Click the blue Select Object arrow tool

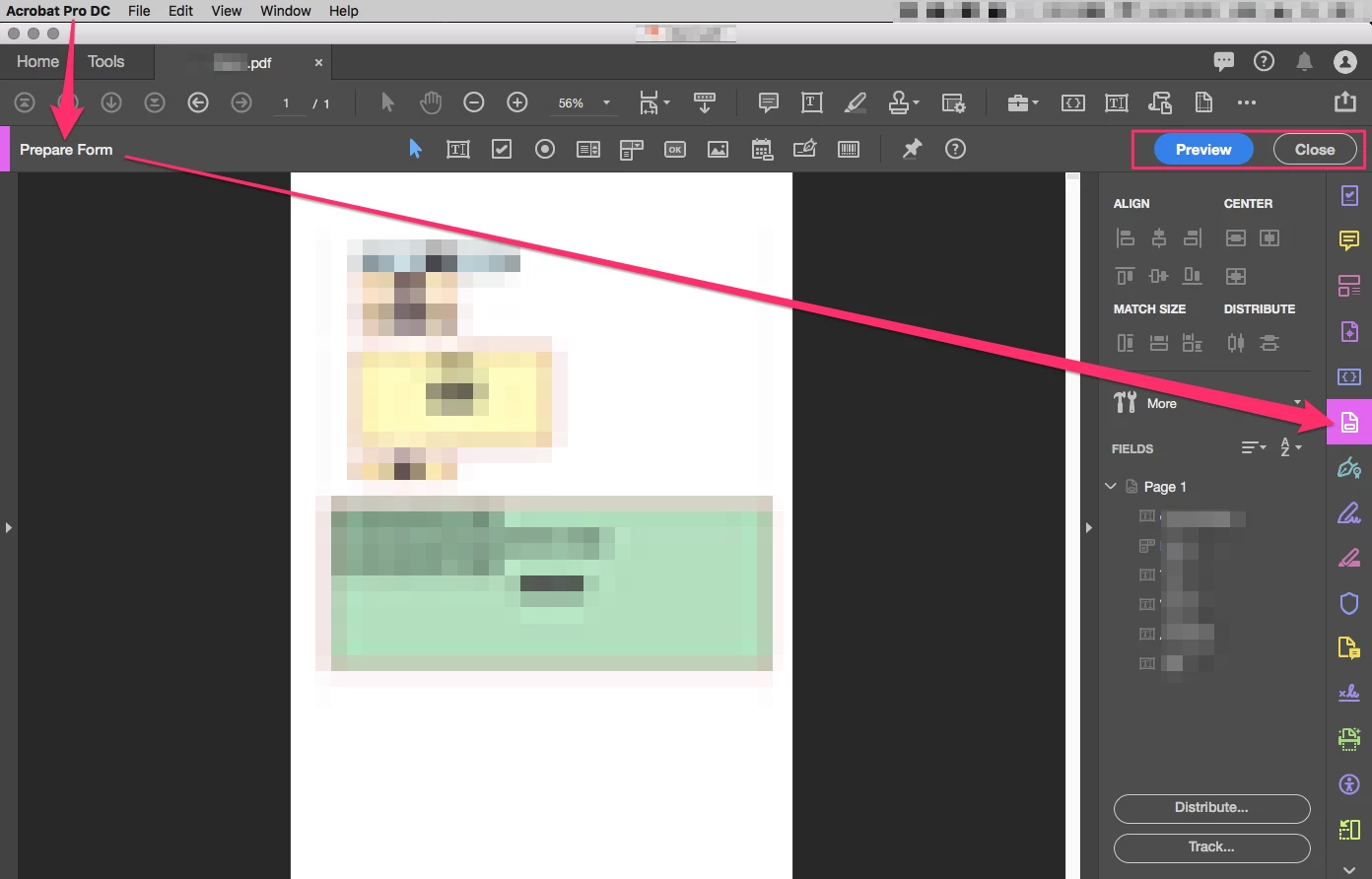tap(415, 149)
